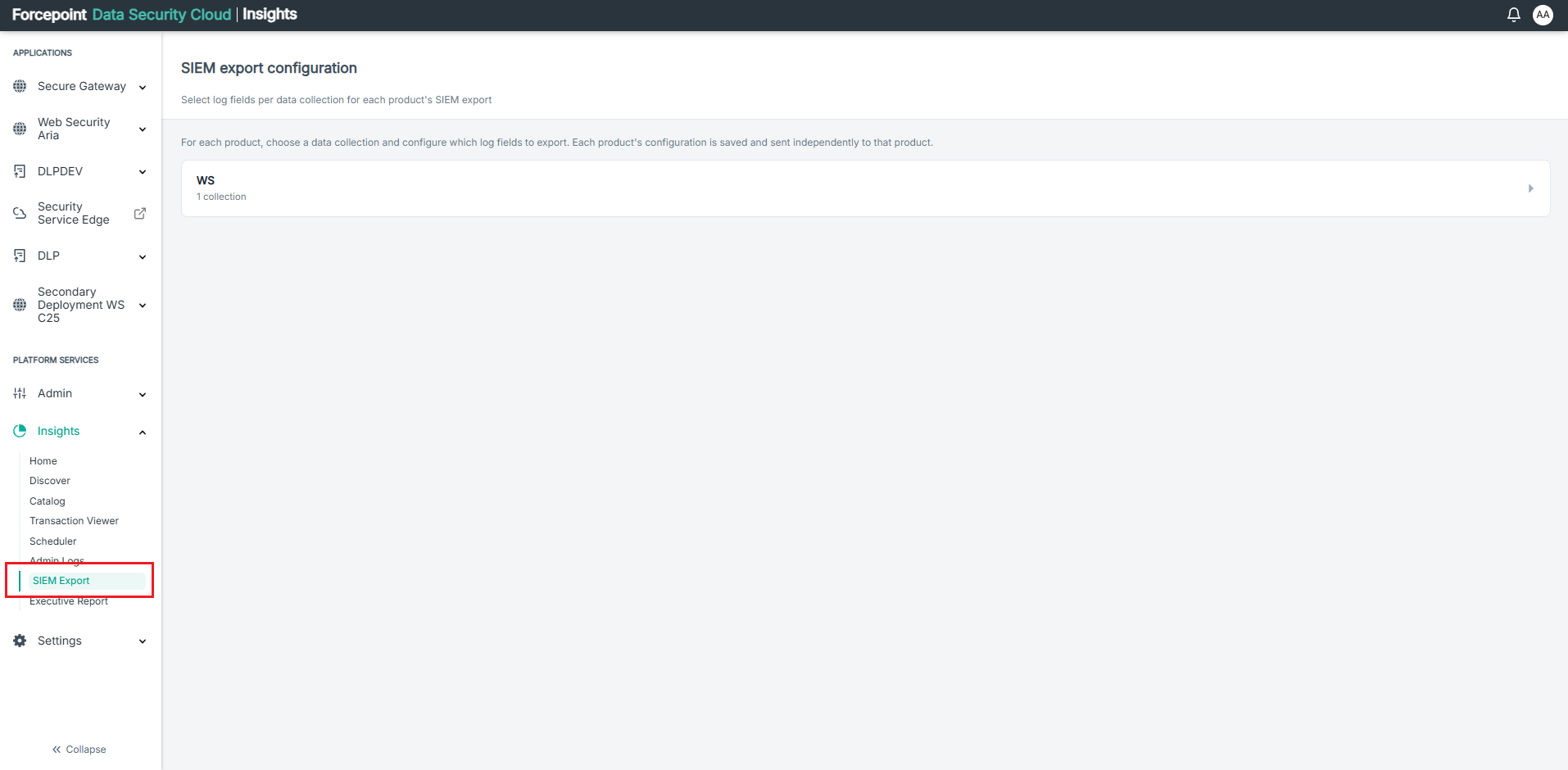
Task: Click the Web Security Aria label
Action: pyautogui.click(x=74, y=129)
